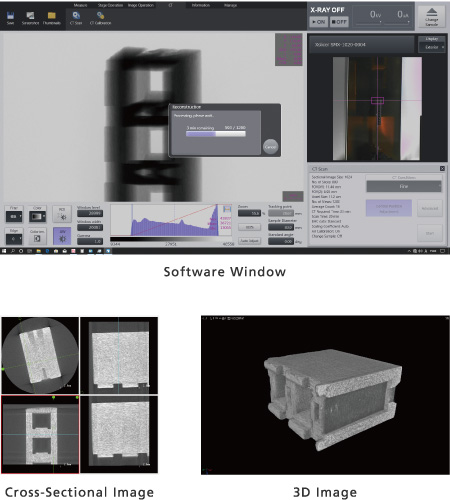Open the Measure menu tab
Screen dimensions: 450x500
tap(81, 5)
